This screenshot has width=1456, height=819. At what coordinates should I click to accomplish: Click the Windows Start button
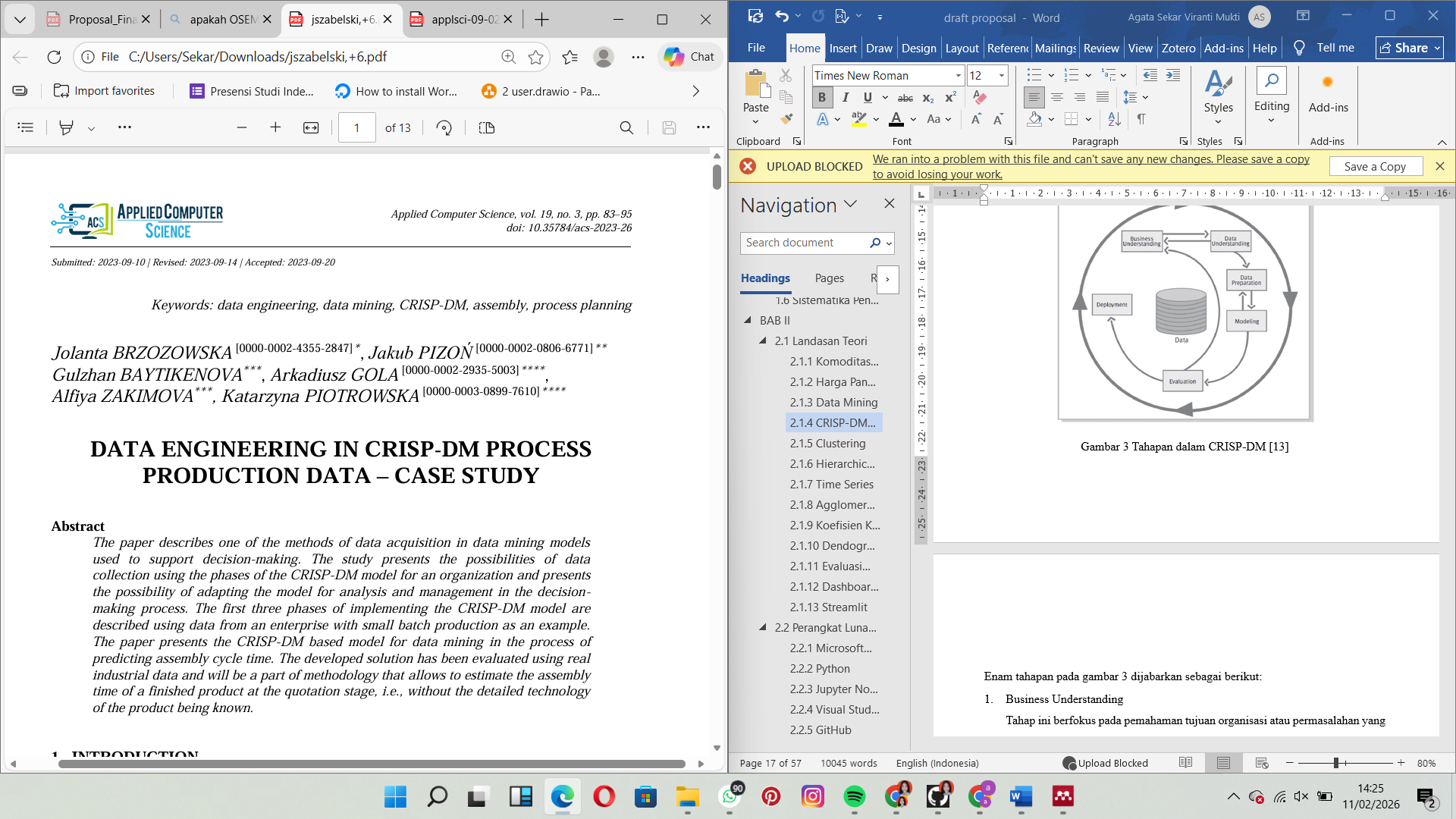click(395, 796)
